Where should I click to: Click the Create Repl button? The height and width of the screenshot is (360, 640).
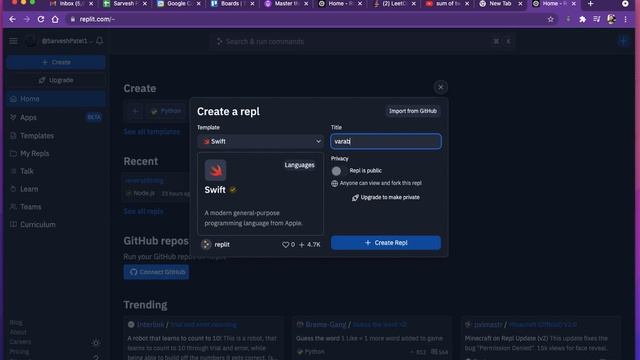386,243
